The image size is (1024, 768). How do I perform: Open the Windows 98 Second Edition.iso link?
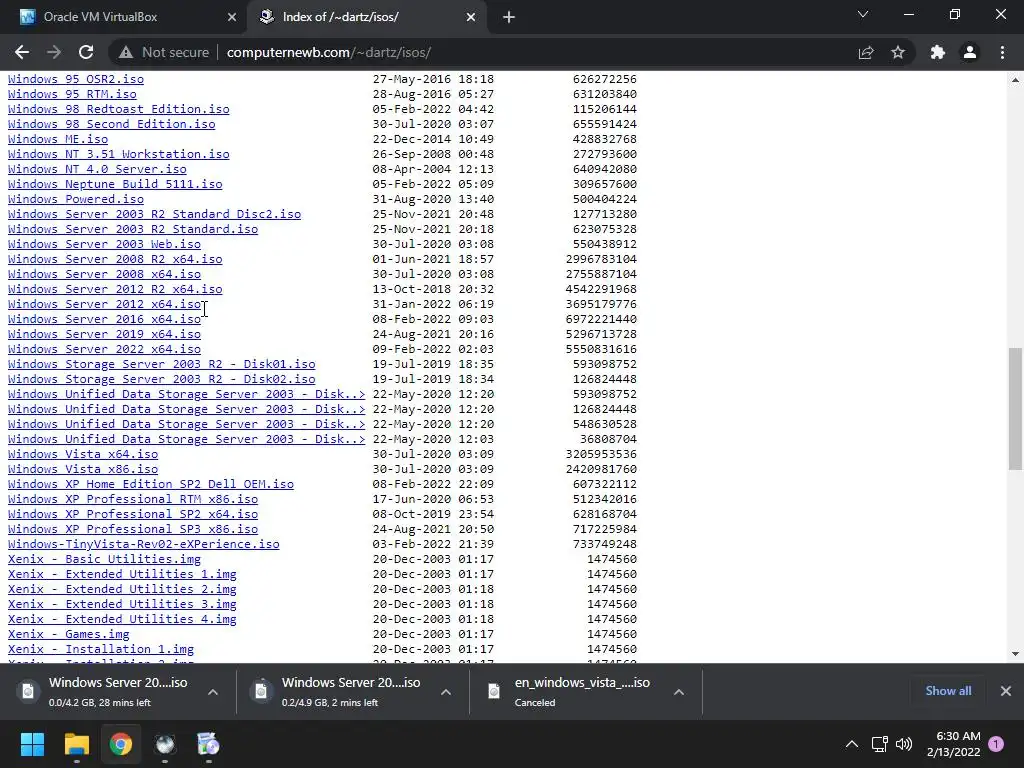tap(112, 124)
